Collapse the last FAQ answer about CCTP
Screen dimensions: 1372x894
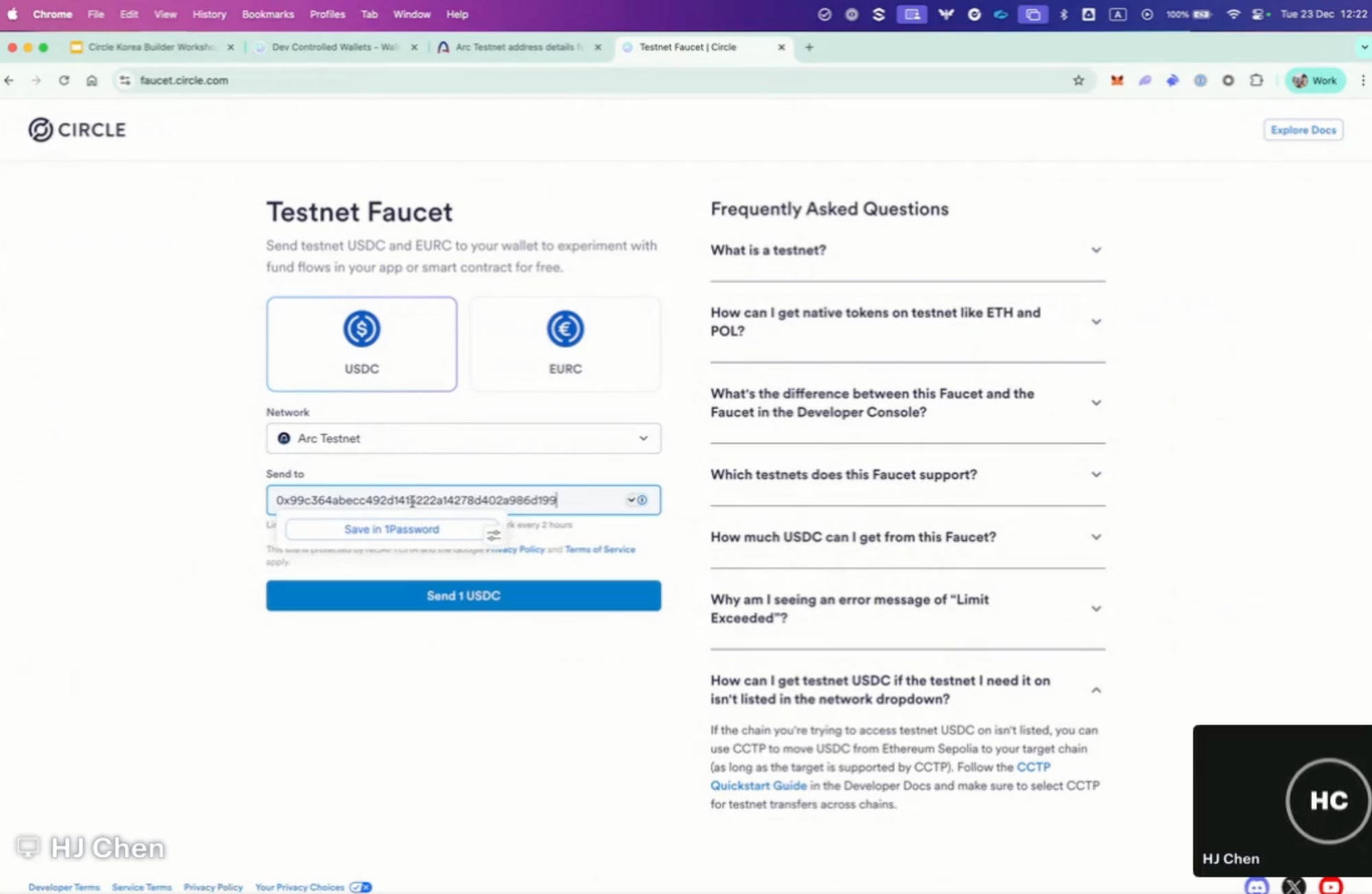tap(1096, 690)
